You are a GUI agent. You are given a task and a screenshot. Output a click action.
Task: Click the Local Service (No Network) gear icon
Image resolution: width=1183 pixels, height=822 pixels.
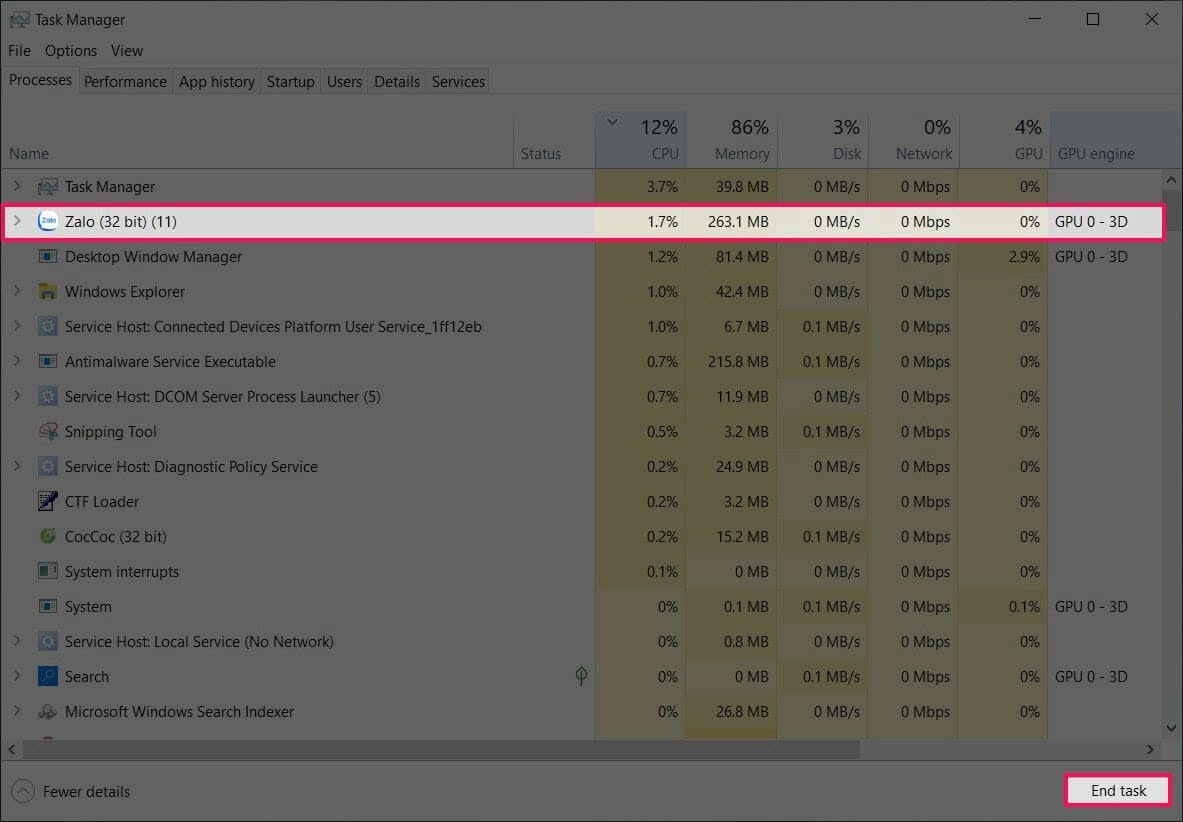click(48, 642)
